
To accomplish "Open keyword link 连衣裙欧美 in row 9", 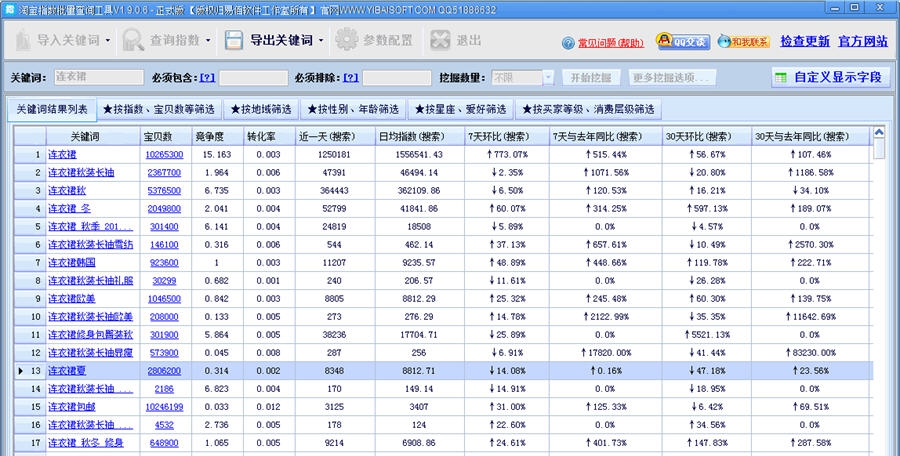I will pyautogui.click(x=72, y=299).
